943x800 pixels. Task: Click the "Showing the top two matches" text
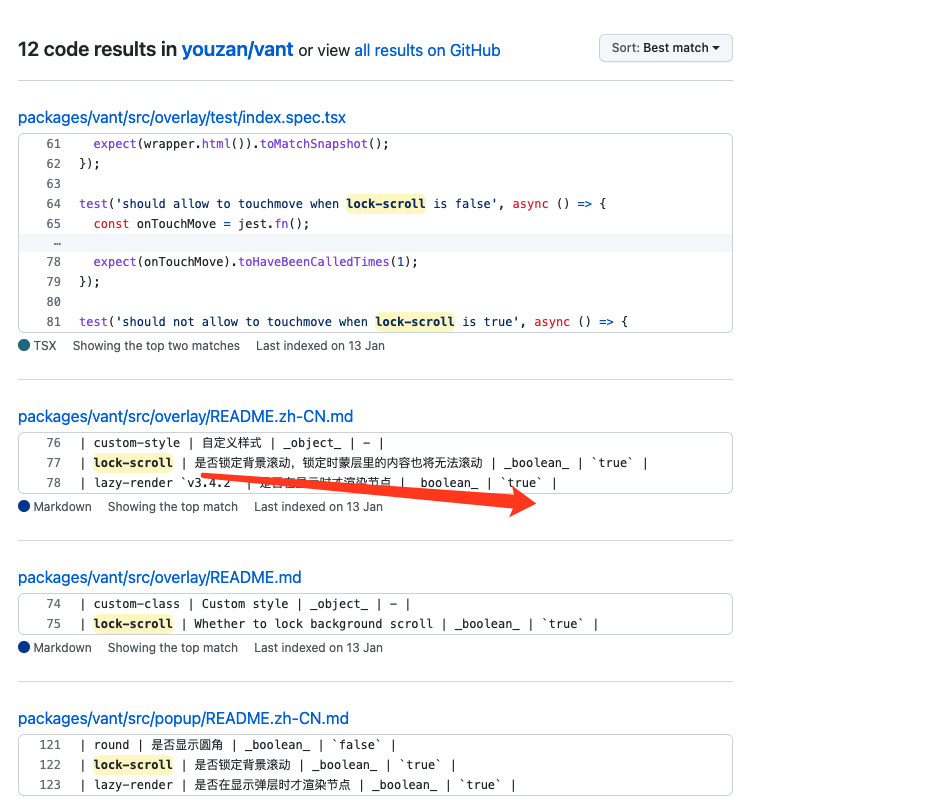(156, 346)
